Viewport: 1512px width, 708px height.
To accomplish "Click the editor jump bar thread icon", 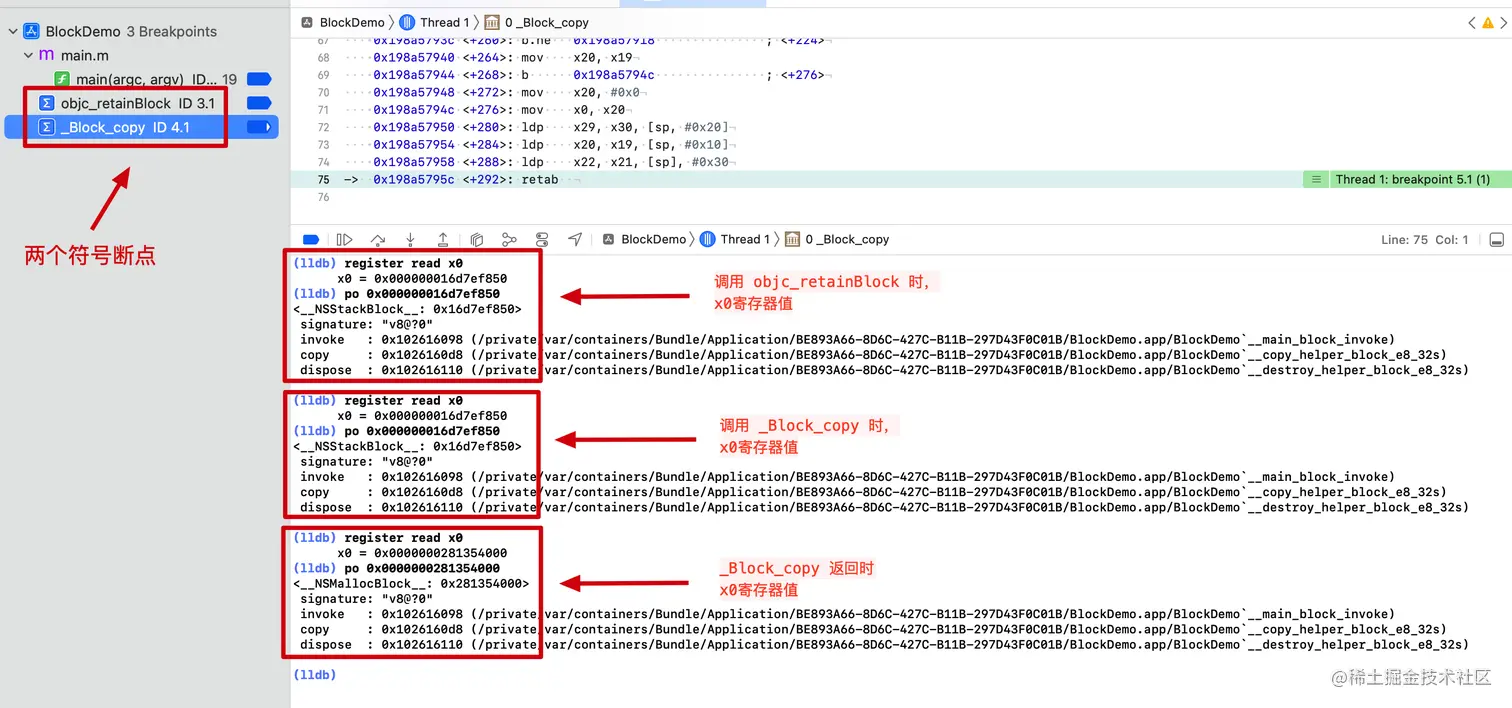I will tap(407, 22).
